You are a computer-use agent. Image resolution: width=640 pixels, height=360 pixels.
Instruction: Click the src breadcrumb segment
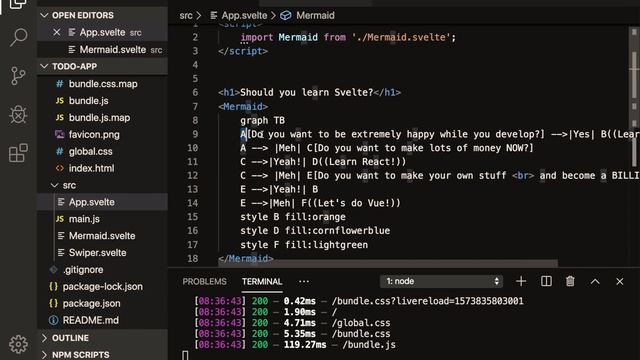point(186,16)
